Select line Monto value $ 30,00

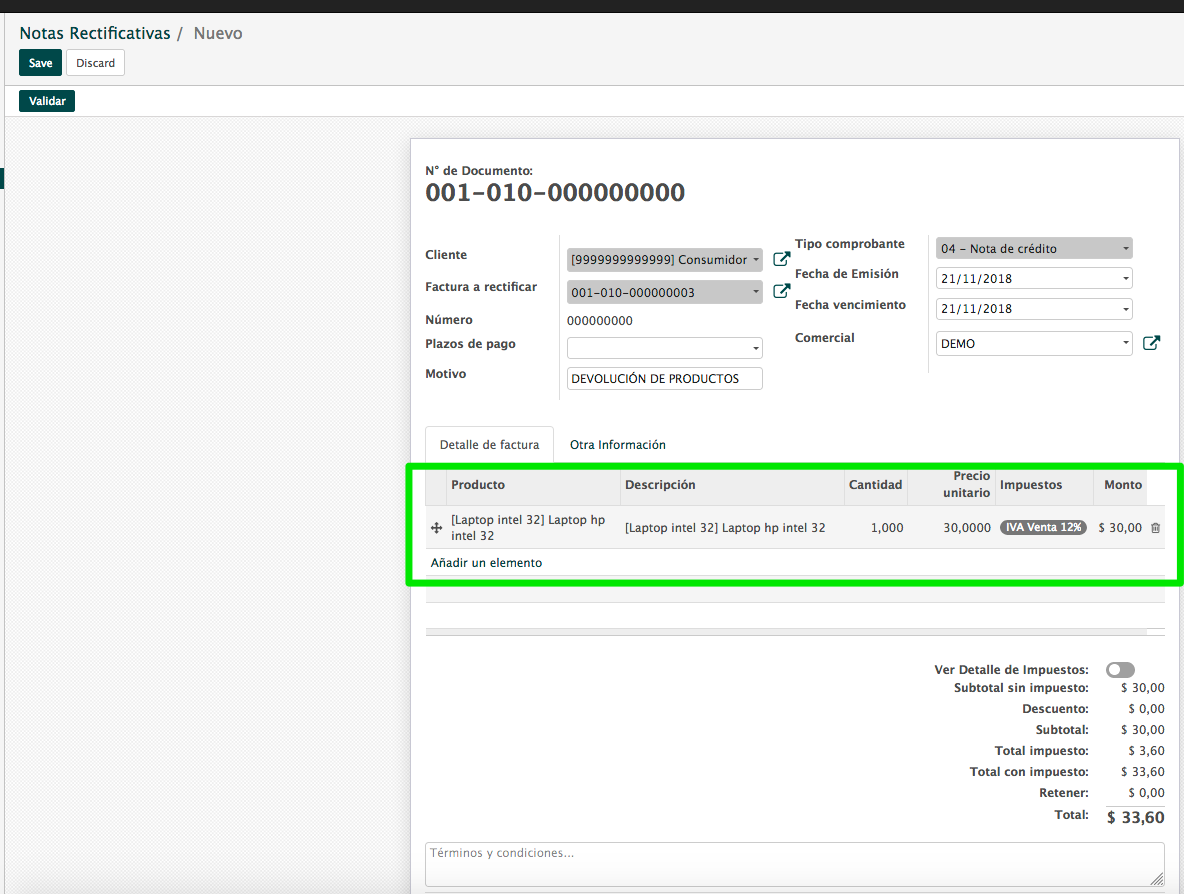pyautogui.click(x=1120, y=528)
